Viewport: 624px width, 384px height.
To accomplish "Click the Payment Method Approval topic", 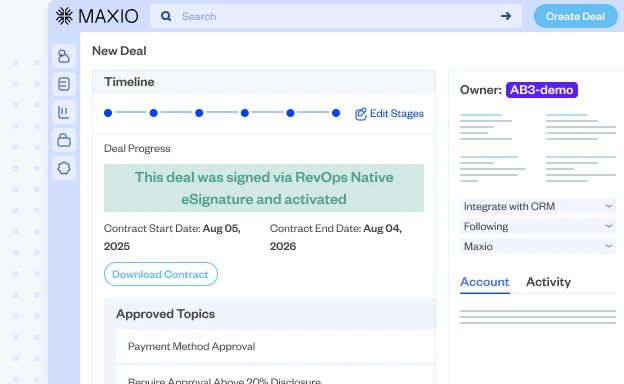I will (275, 346).
